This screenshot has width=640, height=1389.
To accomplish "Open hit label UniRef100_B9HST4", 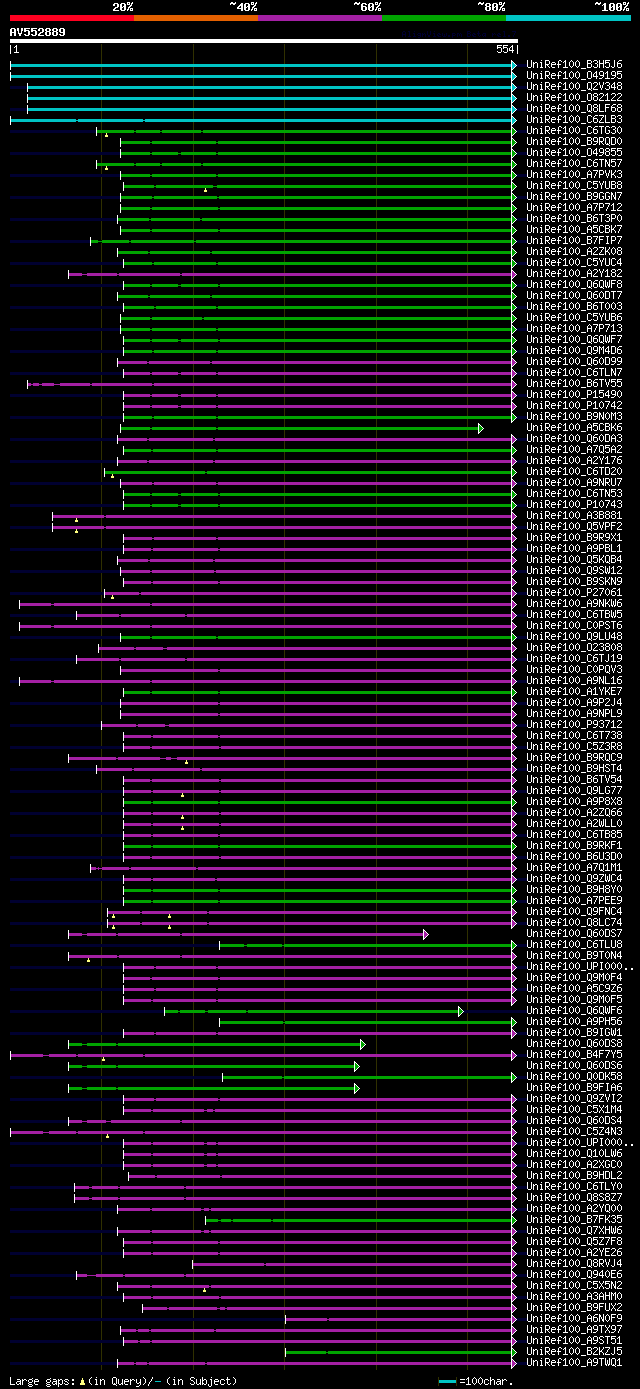I will point(574,769).
